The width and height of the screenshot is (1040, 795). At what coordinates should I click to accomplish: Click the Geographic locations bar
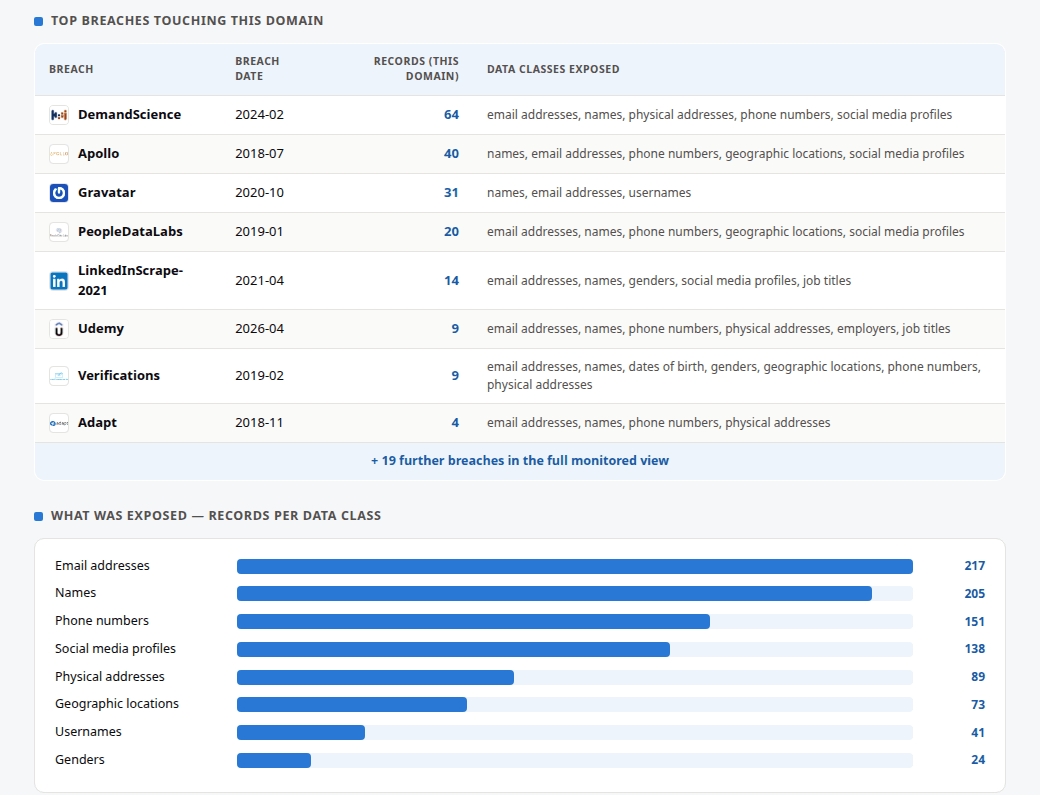click(574, 704)
